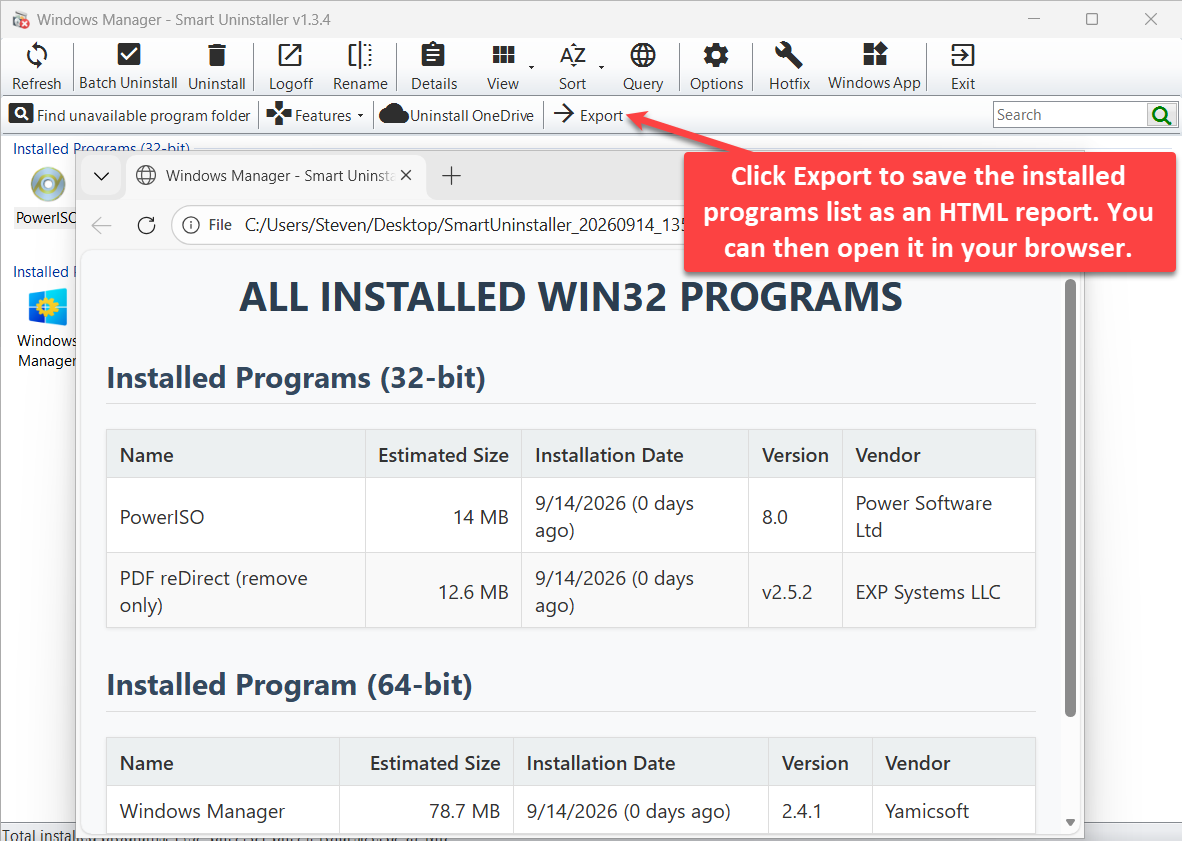Click the Export button

pyautogui.click(x=589, y=115)
